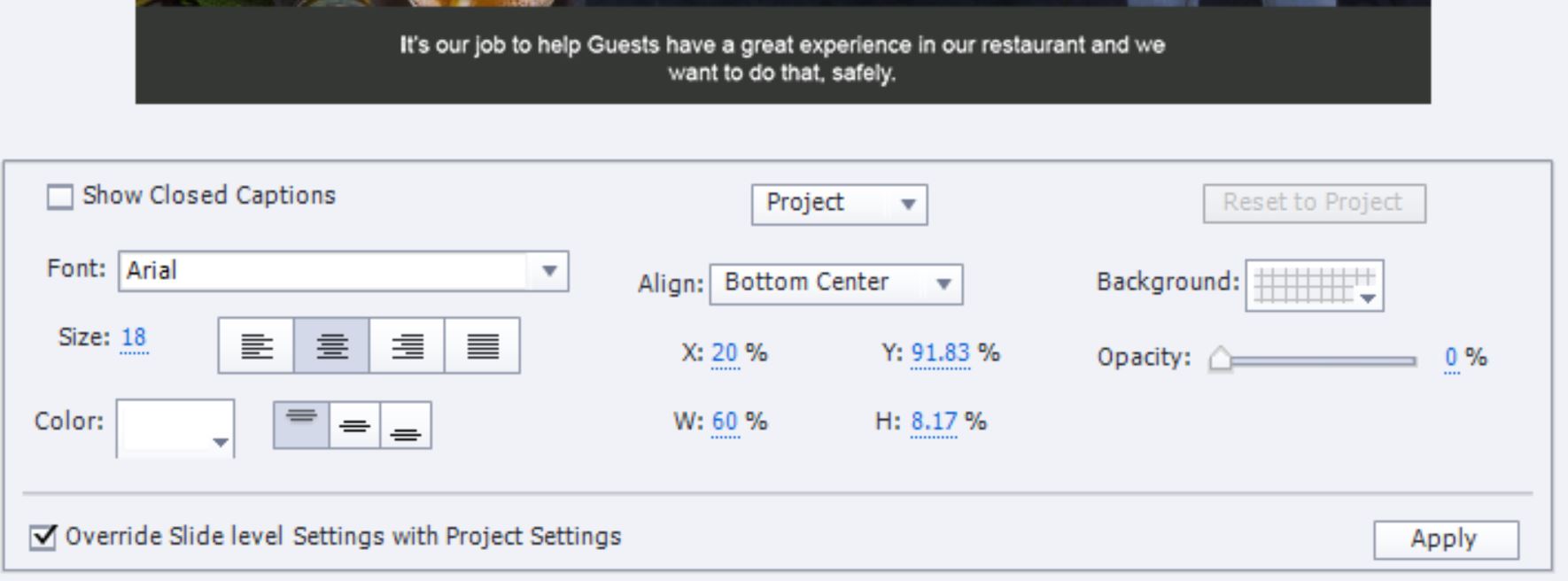Click the font Size value 18

point(134,338)
